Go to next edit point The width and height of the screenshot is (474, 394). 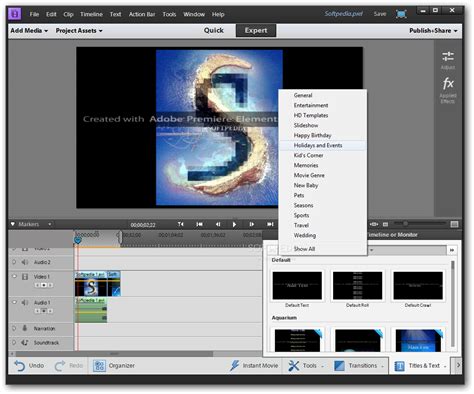tap(270, 224)
